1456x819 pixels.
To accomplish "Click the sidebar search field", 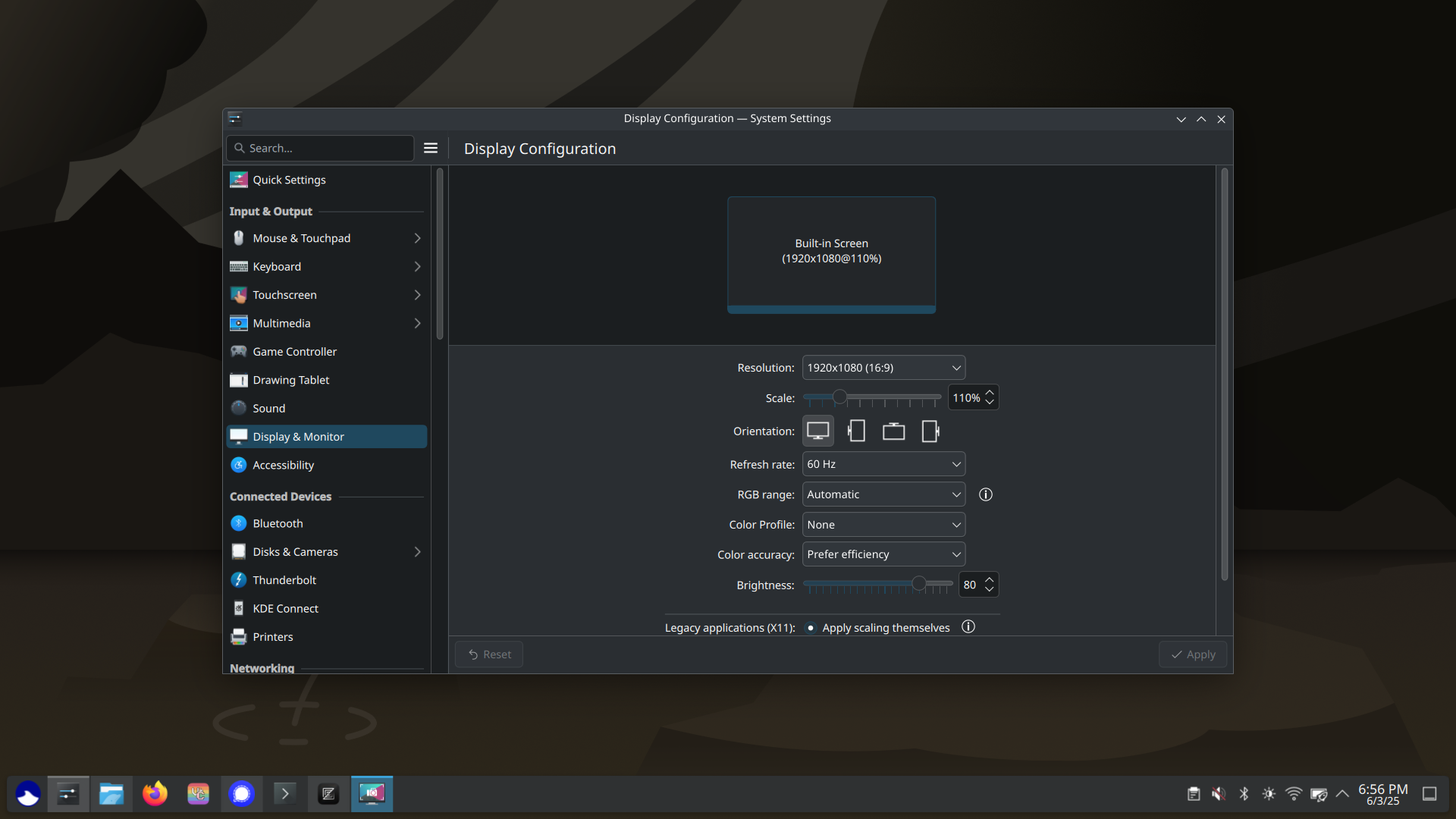I will point(320,148).
